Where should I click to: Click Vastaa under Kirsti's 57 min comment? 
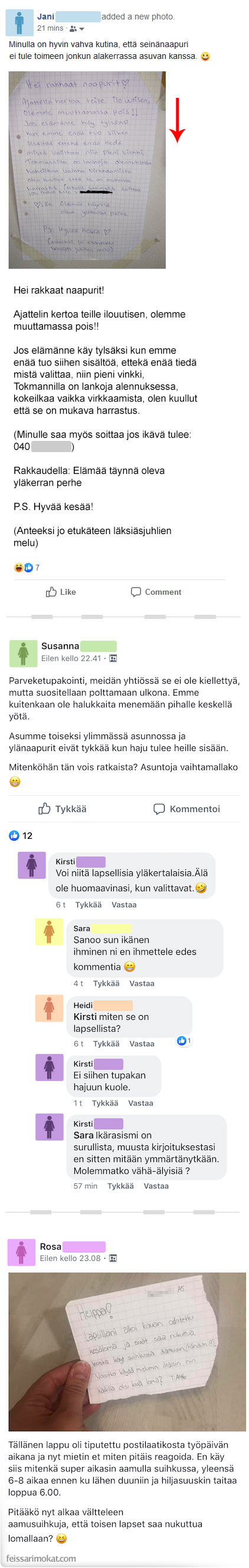pos(156,1186)
